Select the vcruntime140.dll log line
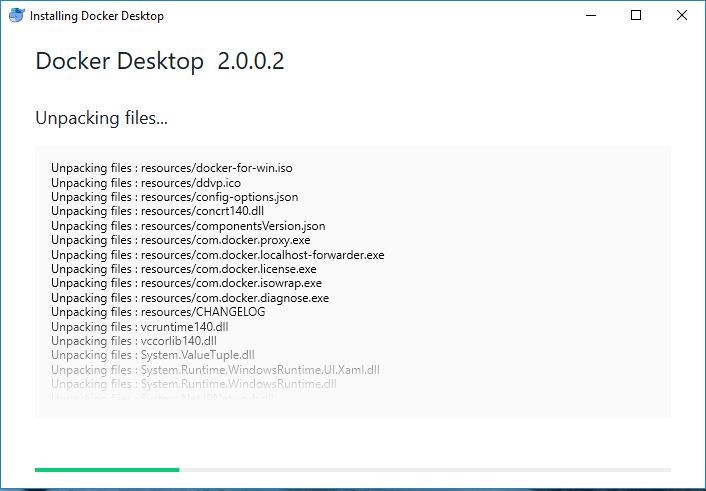706x491 pixels. 140,327
